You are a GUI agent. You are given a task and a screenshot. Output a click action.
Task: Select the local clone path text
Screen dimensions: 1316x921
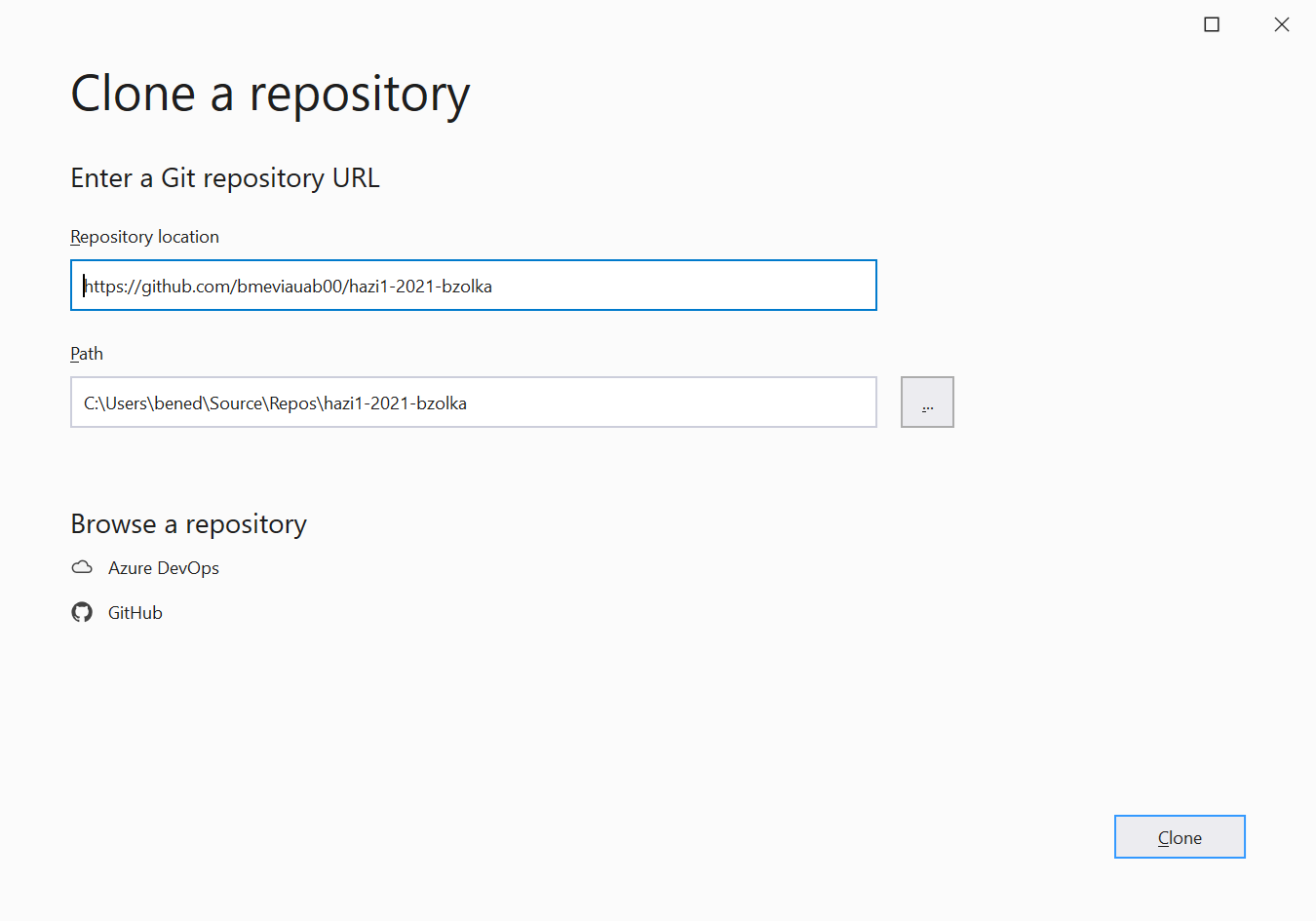click(x=473, y=402)
